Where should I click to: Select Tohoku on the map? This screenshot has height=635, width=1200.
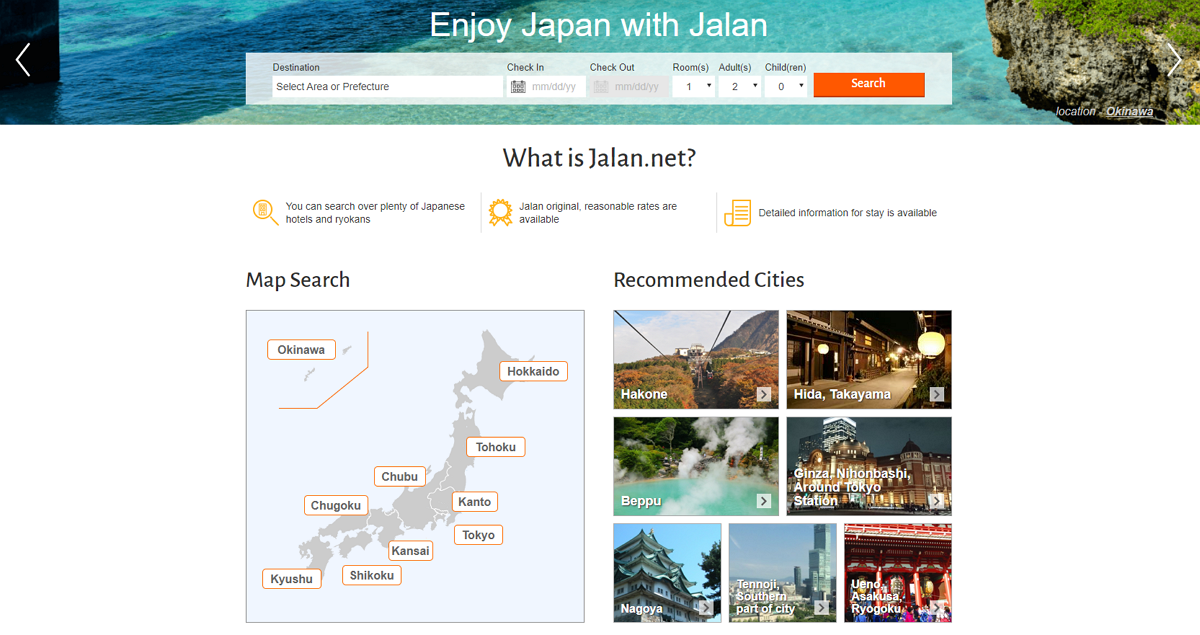pos(496,447)
